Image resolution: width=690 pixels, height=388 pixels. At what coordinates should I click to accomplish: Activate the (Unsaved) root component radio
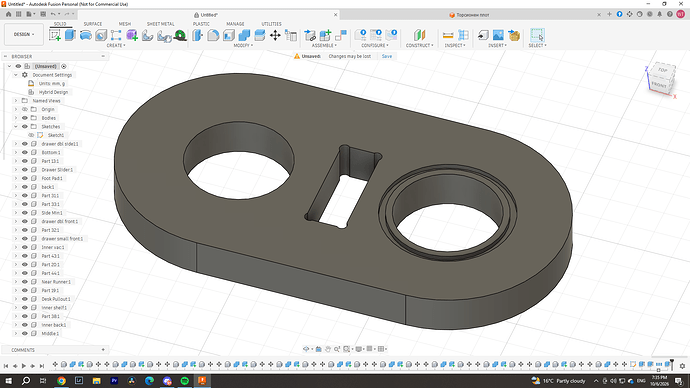[64, 66]
